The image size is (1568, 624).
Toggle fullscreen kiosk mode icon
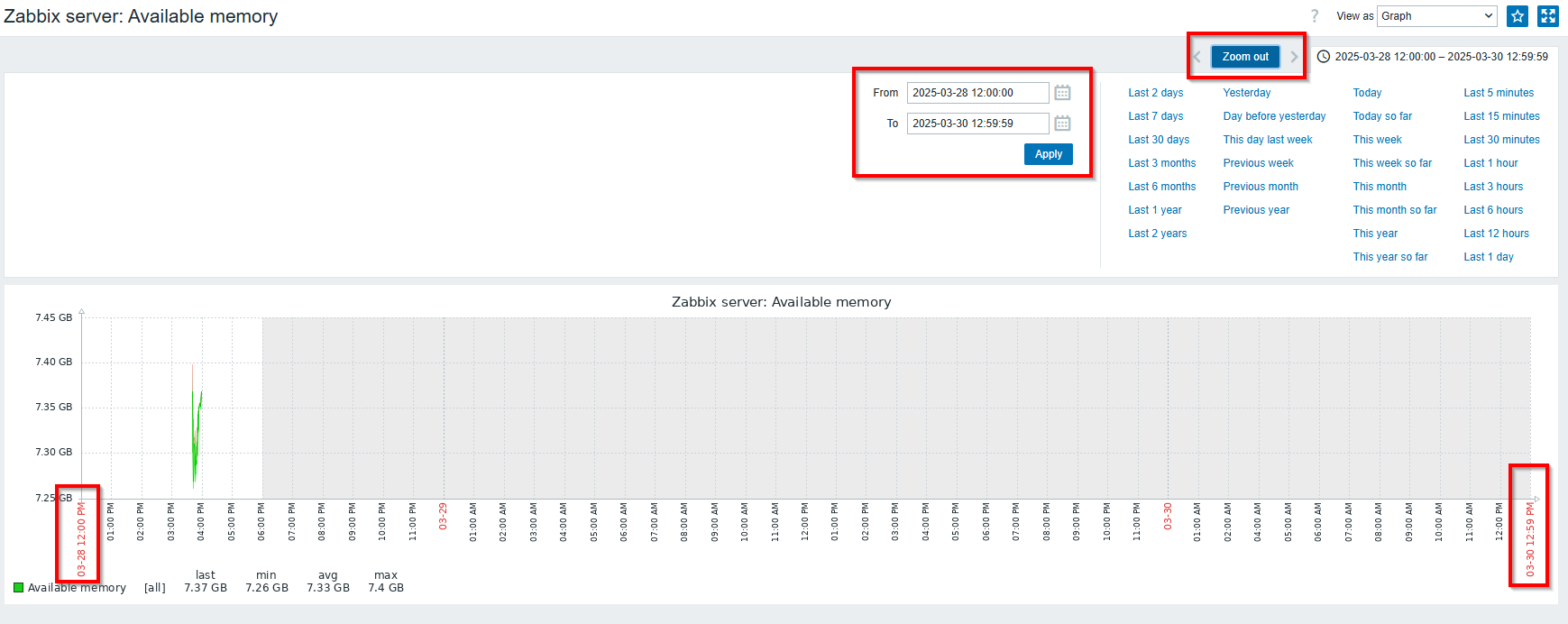click(x=1548, y=16)
